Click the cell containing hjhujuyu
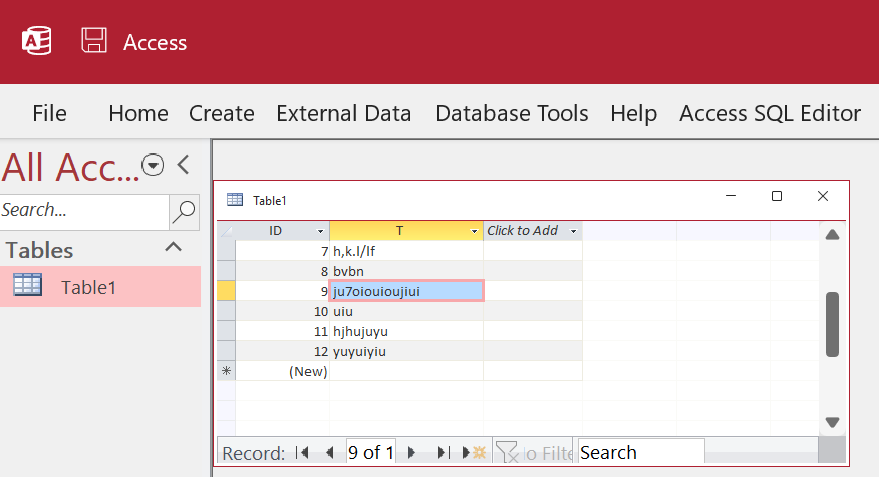The image size is (879, 477). click(x=406, y=331)
